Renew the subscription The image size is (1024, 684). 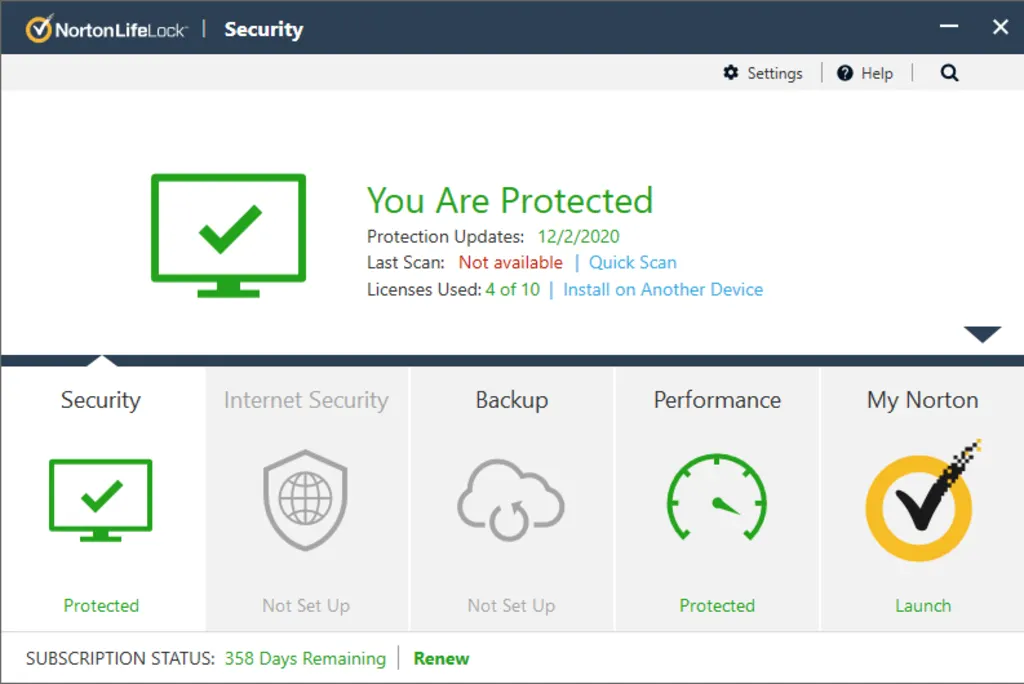click(x=440, y=658)
